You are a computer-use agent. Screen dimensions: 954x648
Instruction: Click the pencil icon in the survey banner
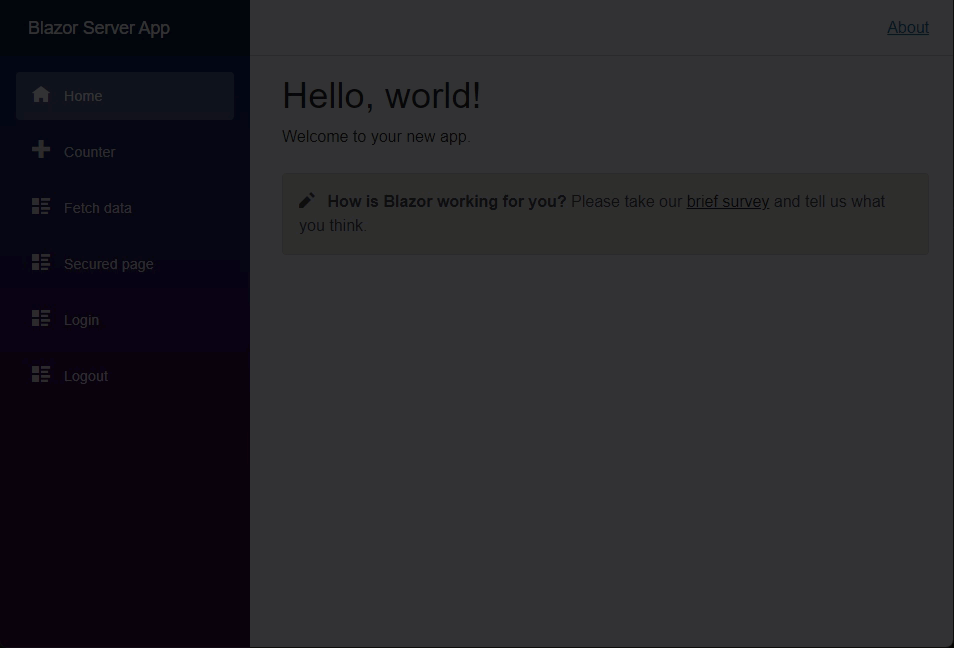pos(307,200)
